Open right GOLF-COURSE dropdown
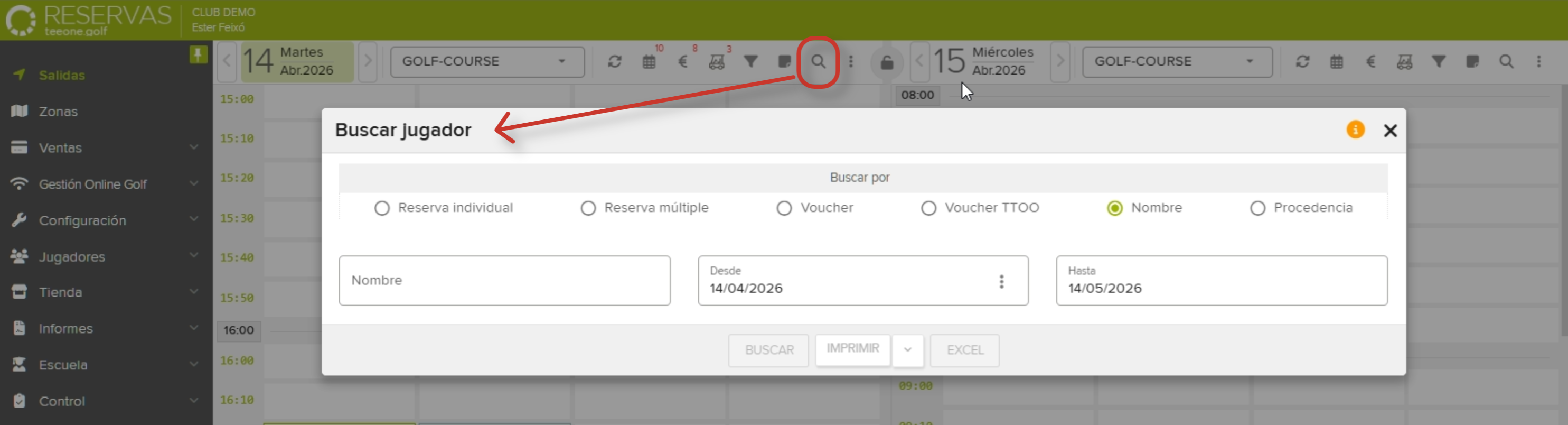The width and height of the screenshot is (1568, 425). point(1177,61)
